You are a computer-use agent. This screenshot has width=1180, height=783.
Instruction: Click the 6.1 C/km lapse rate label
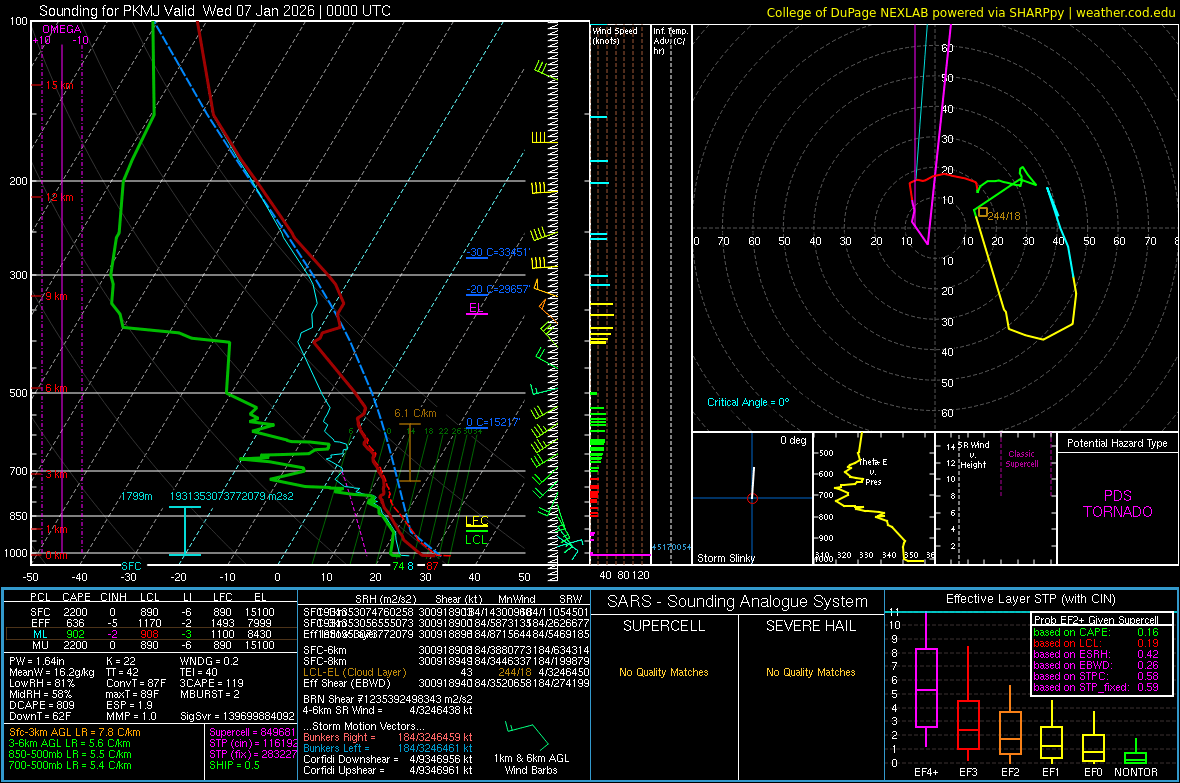pyautogui.click(x=415, y=413)
